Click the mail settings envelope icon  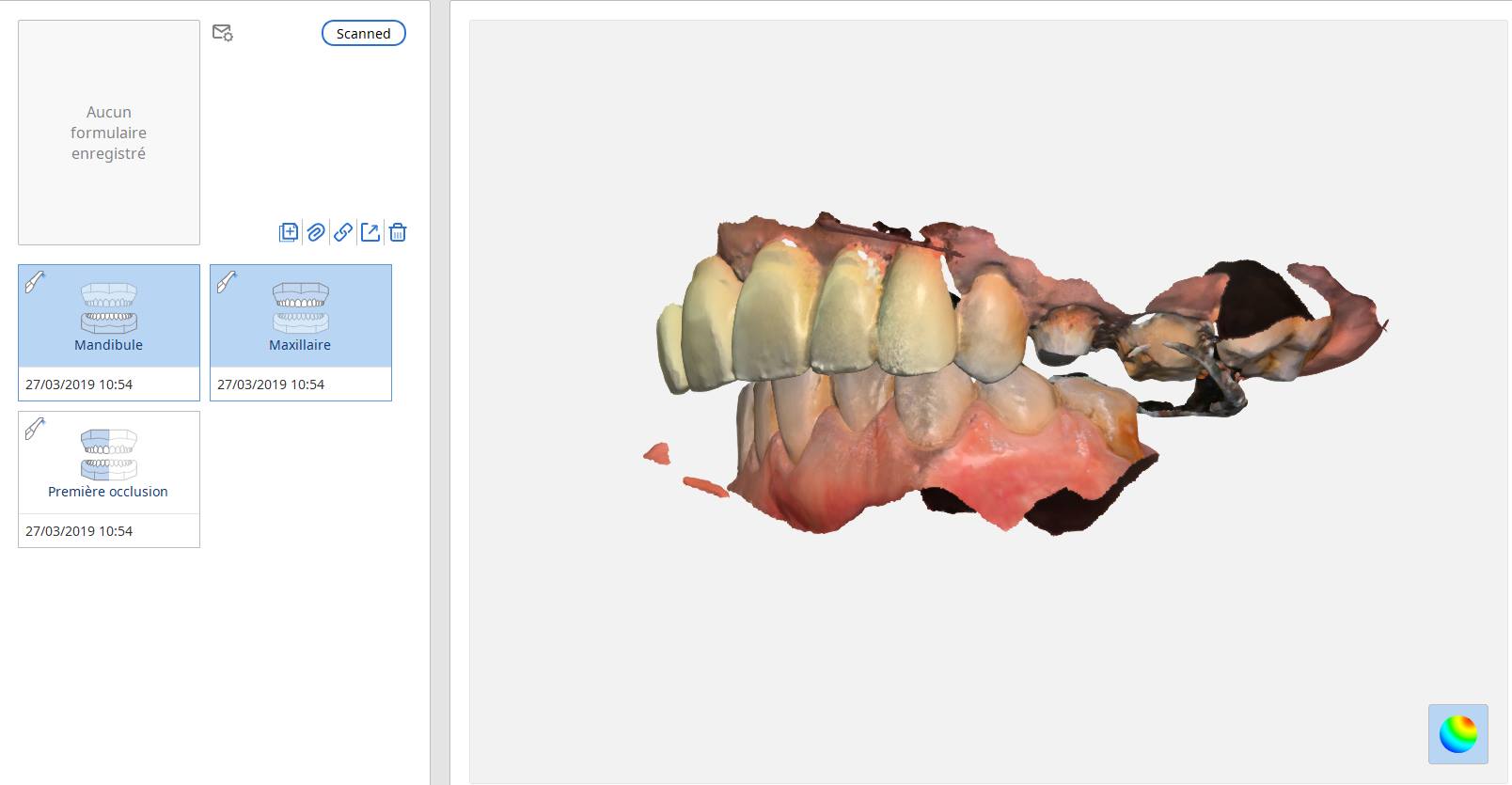[223, 33]
